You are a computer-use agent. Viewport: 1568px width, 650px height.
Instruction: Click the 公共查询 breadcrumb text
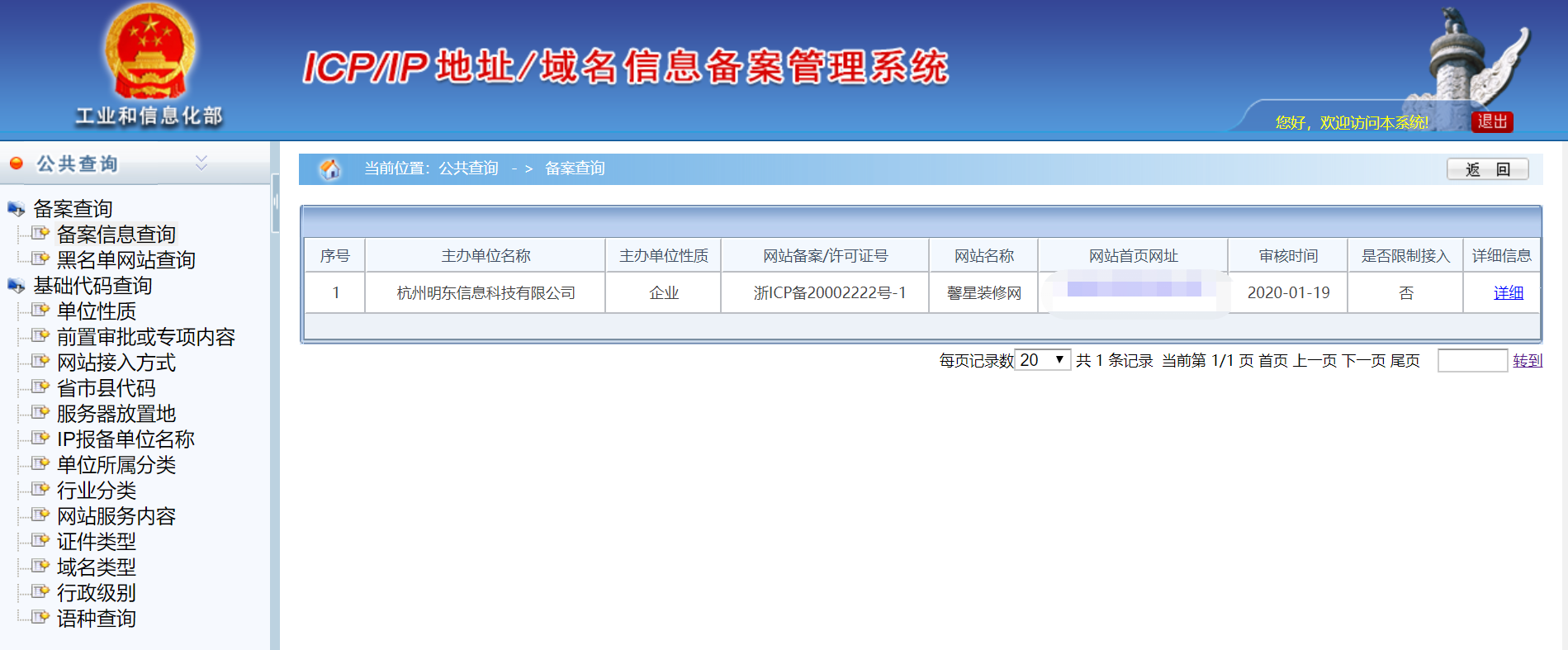tap(468, 168)
